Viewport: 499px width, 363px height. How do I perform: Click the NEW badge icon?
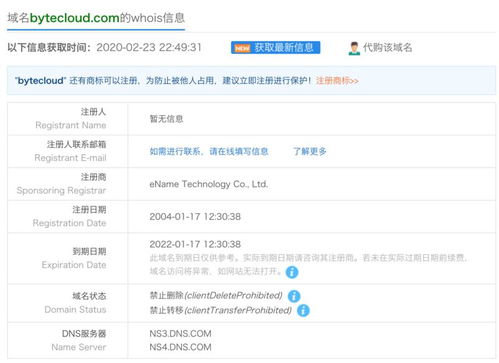[242, 48]
